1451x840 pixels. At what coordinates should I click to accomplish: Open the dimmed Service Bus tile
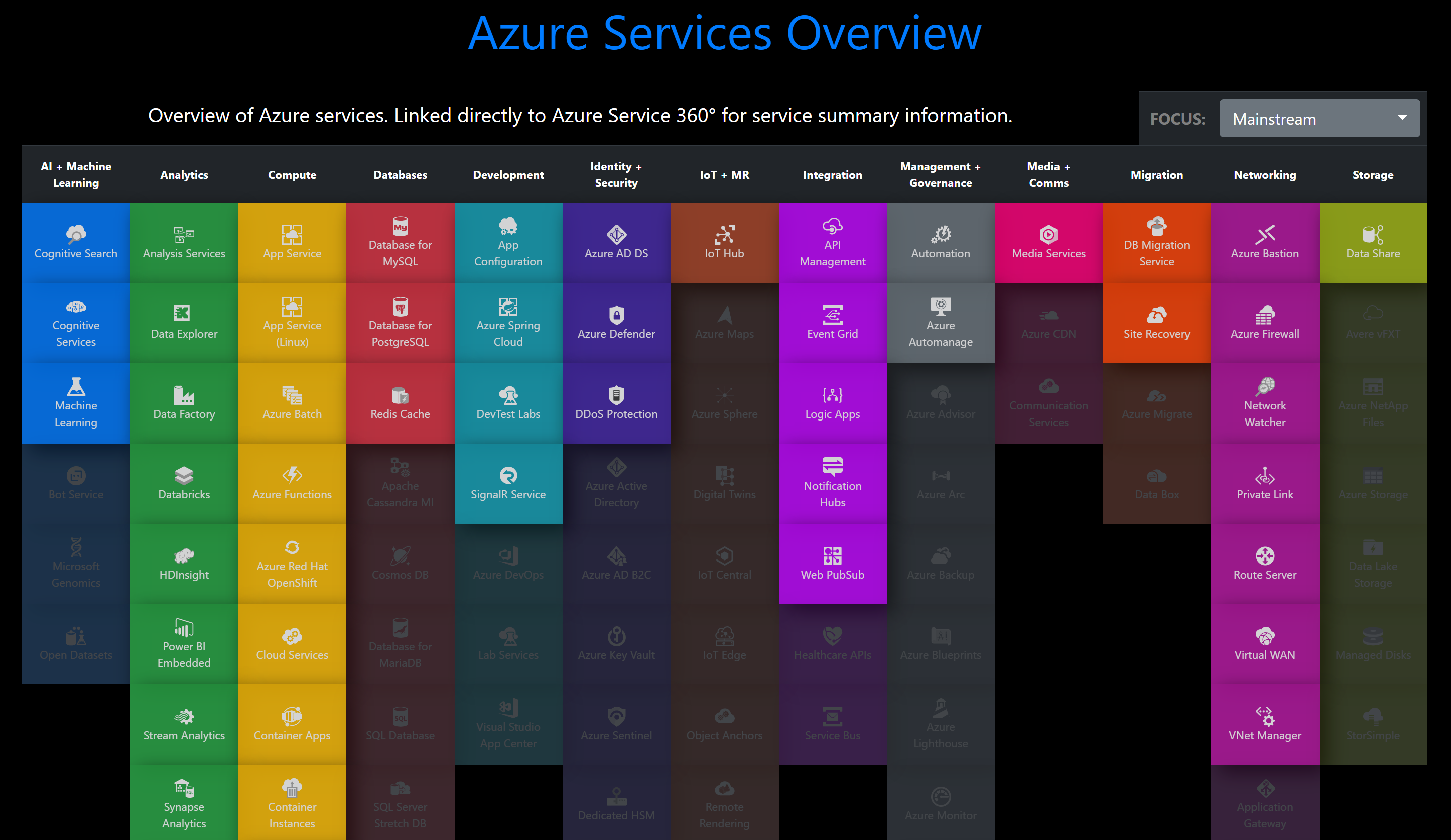click(833, 724)
